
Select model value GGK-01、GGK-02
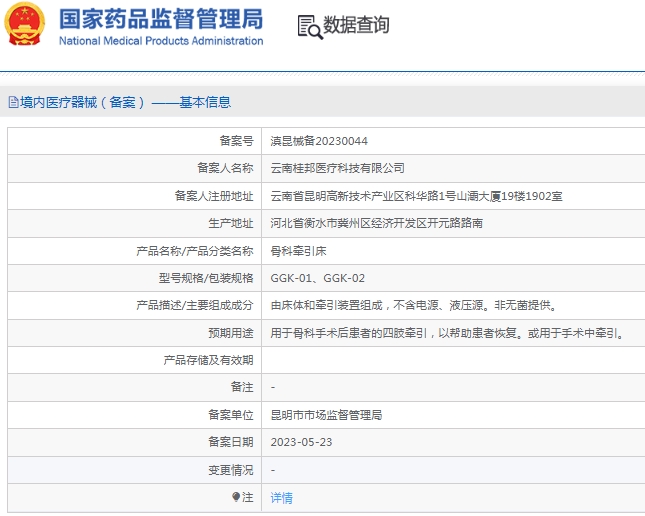point(318,278)
